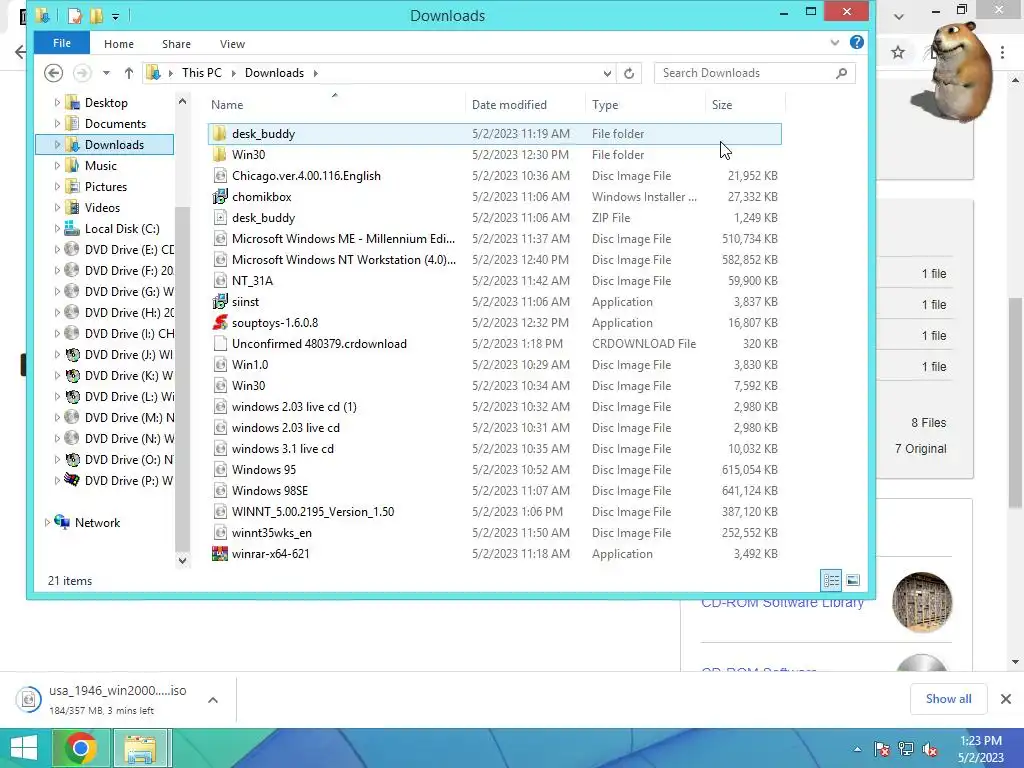
Task: Click the network tray icon
Action: pos(906,749)
